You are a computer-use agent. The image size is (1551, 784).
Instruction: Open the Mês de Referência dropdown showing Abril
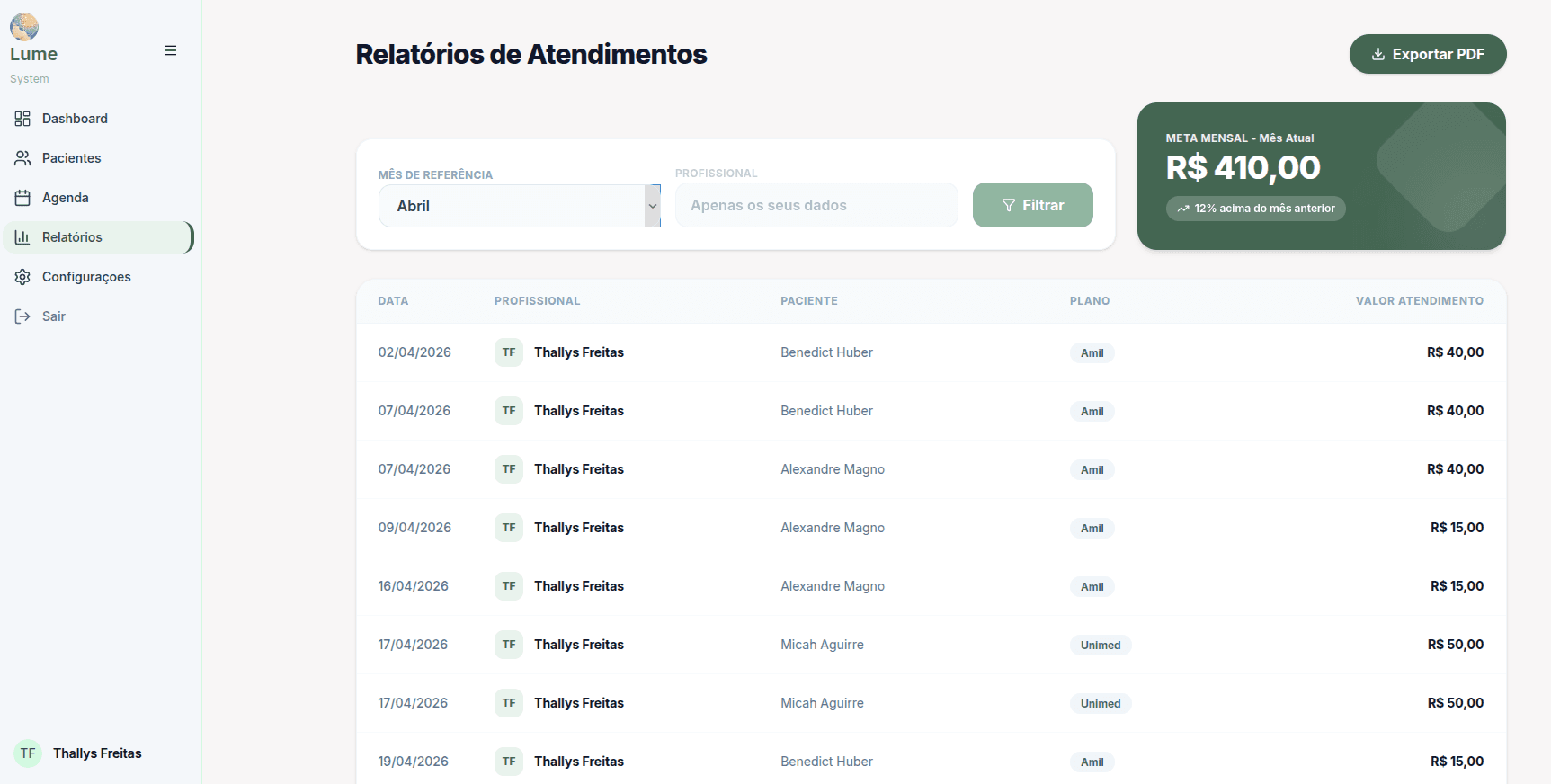click(520, 206)
